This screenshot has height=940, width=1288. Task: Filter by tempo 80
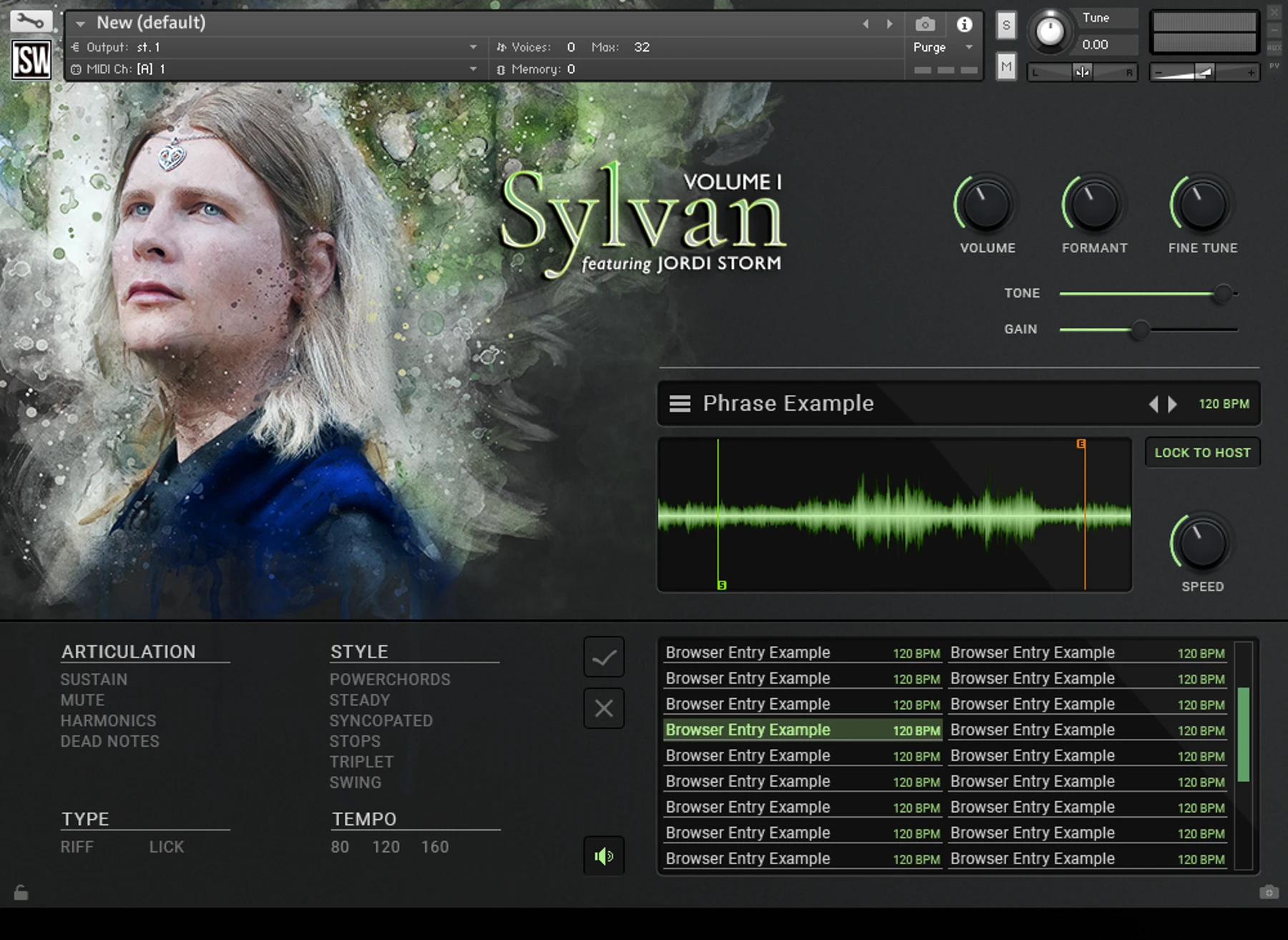click(340, 847)
